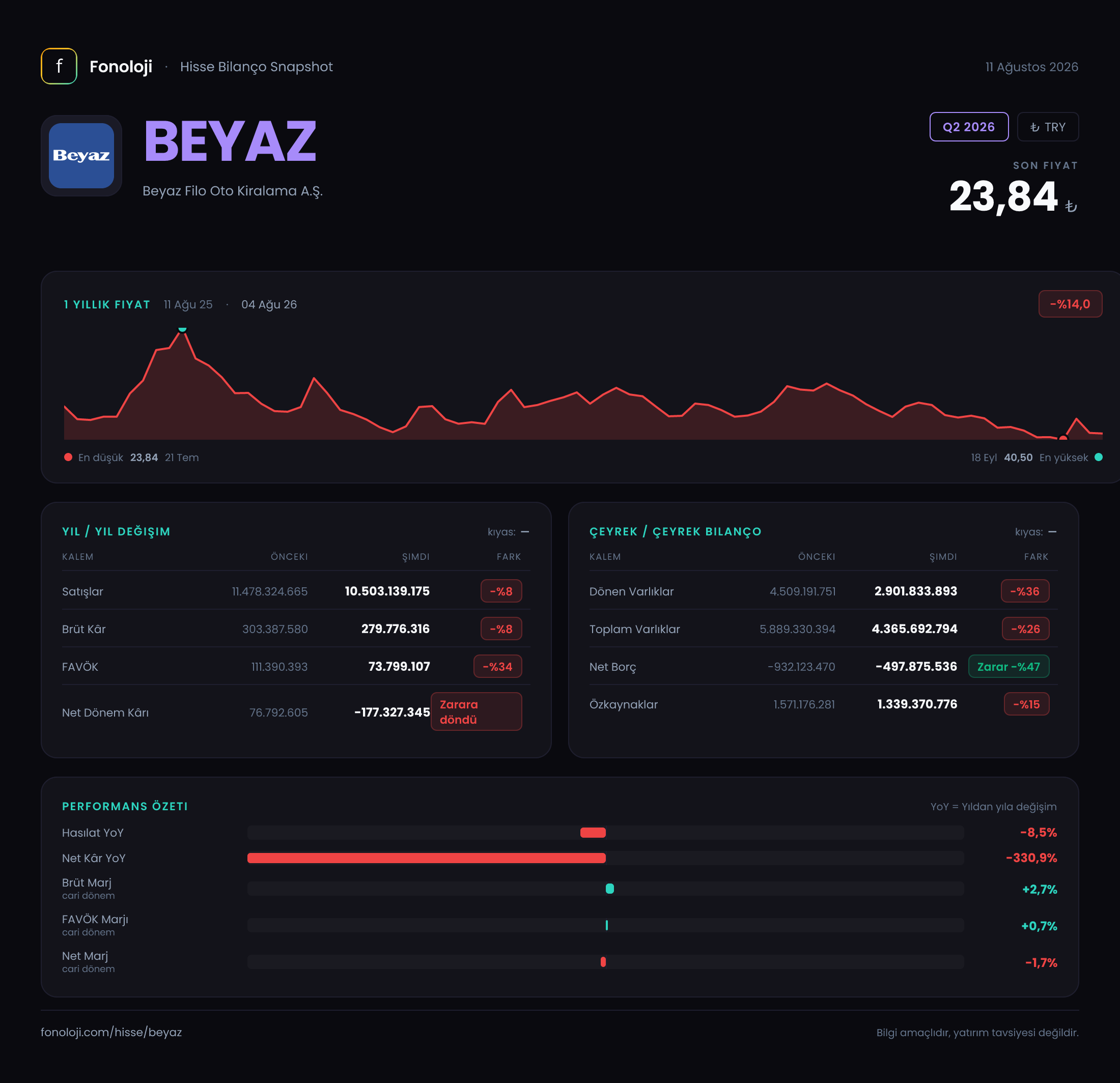Click the Net Kâr YoY red bar
This screenshot has height=1083, width=1120.
426,858
